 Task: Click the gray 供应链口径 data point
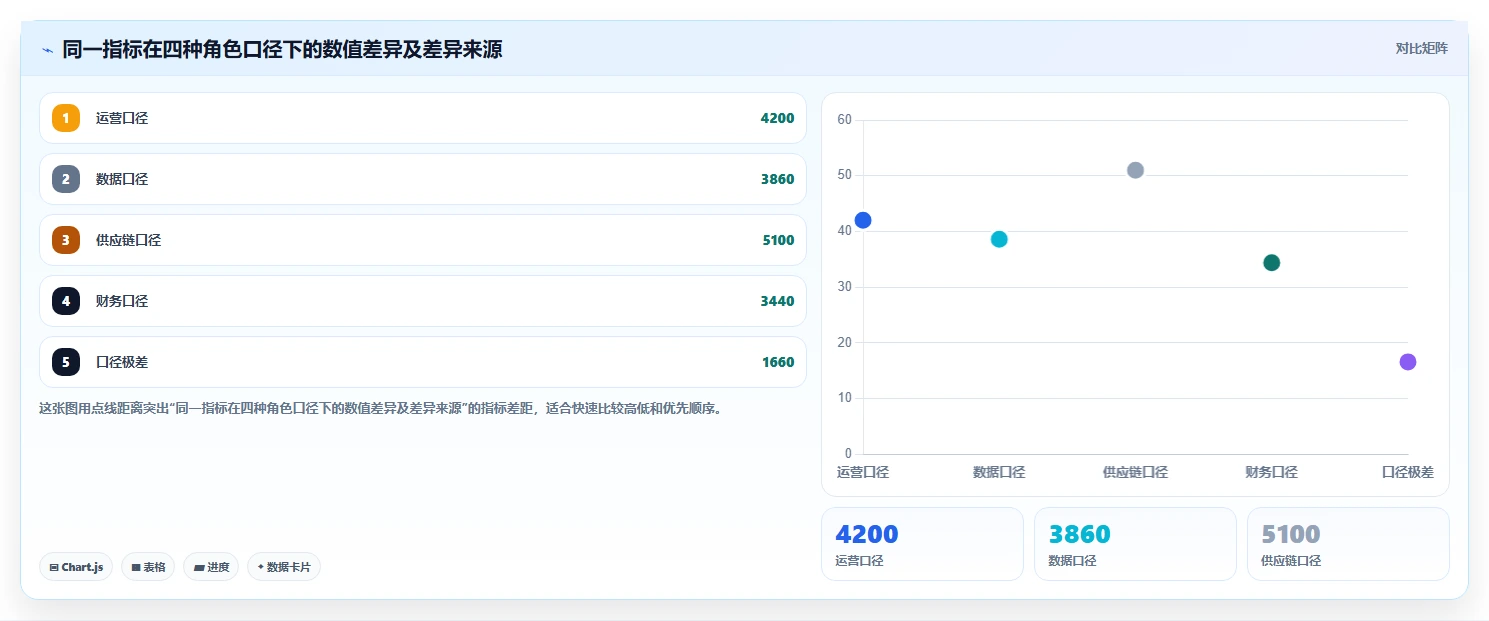pos(1135,170)
